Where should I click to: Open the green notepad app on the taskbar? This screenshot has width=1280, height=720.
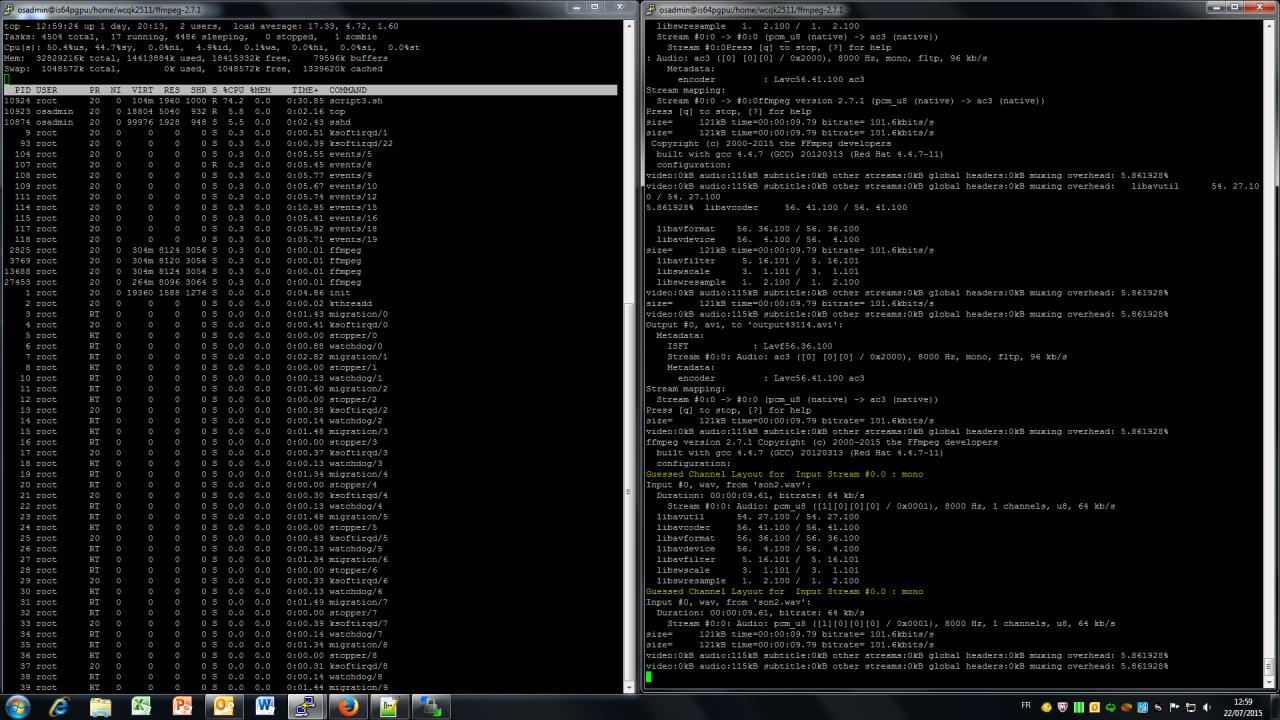point(388,707)
